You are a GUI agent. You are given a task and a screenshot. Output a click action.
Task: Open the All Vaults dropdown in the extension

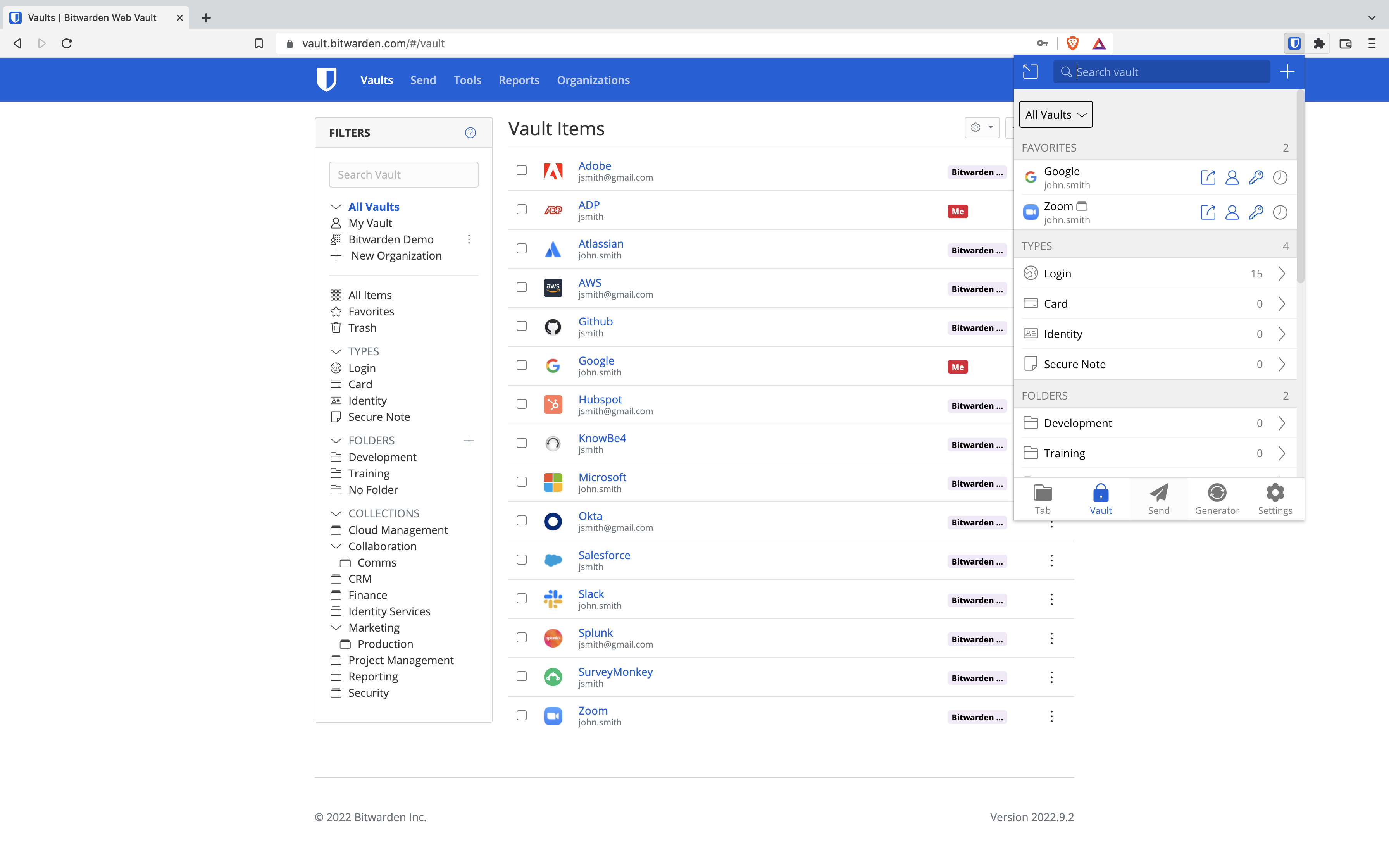[x=1056, y=115]
